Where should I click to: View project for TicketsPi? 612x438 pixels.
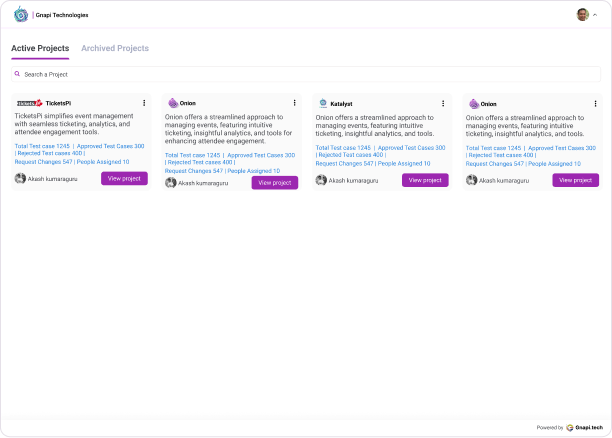pos(124,178)
